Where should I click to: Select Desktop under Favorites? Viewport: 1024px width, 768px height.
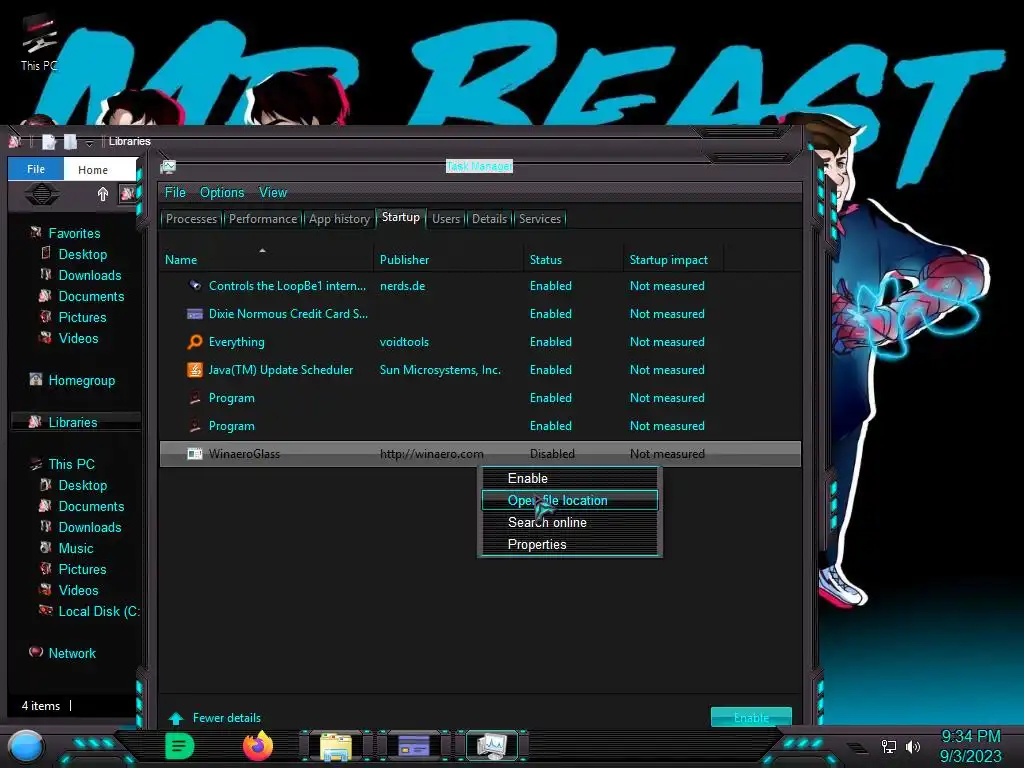click(x=82, y=254)
